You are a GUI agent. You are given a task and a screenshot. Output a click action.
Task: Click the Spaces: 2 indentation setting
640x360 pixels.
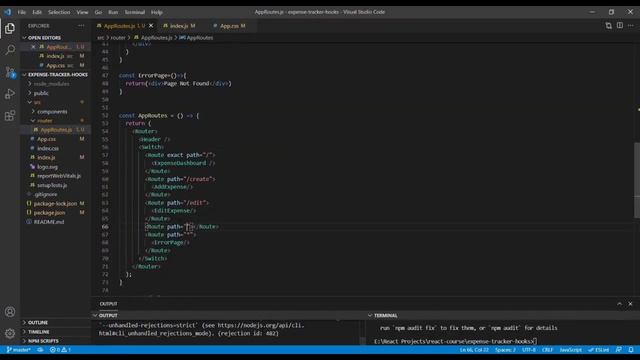pos(505,350)
